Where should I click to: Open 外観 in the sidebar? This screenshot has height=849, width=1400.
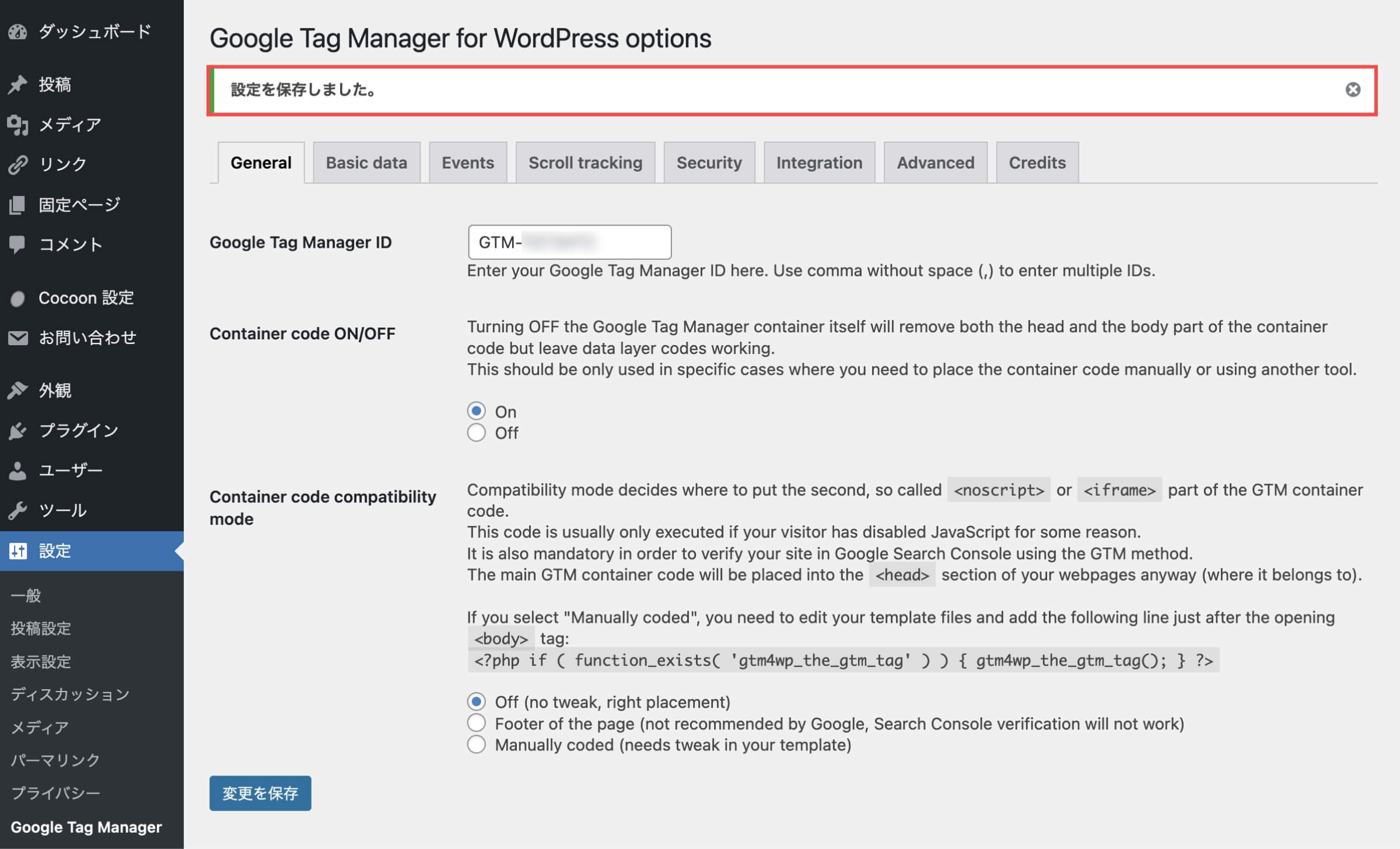pos(92,390)
